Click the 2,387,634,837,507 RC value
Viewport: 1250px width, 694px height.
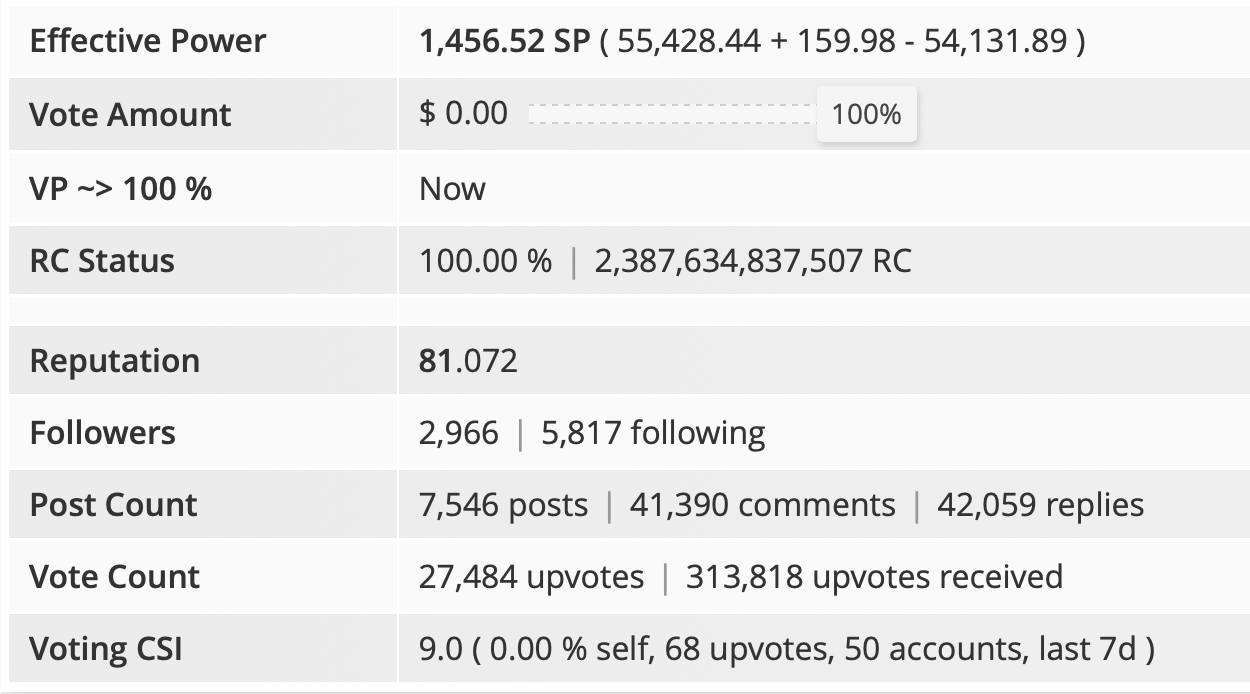753,261
